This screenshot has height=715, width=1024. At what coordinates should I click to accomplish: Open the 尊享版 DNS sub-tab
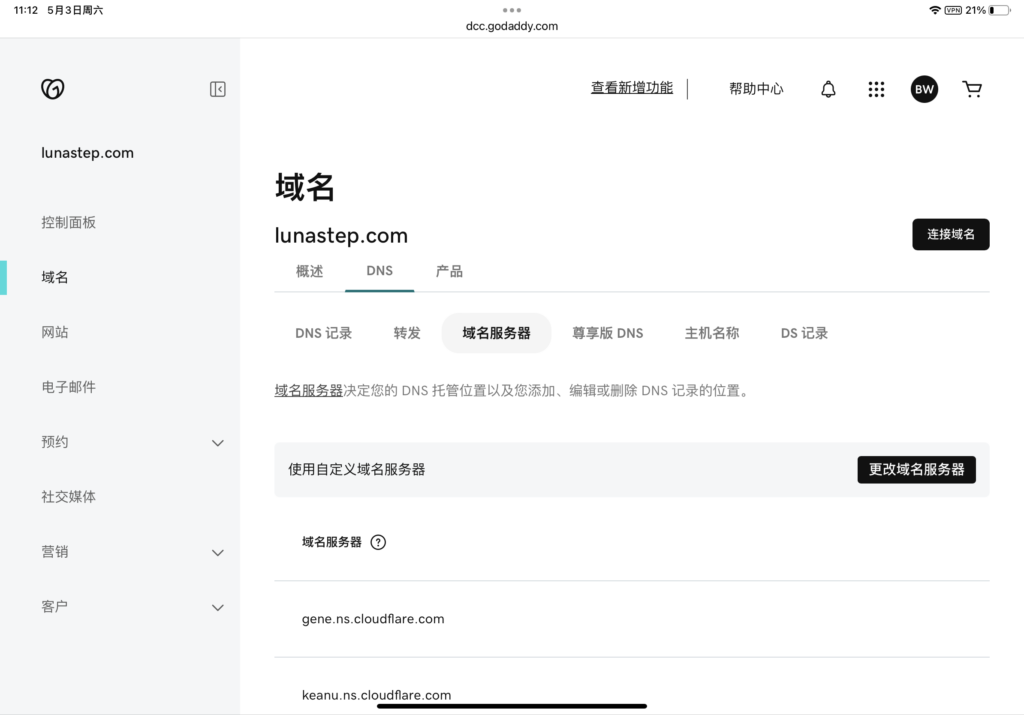pos(607,333)
